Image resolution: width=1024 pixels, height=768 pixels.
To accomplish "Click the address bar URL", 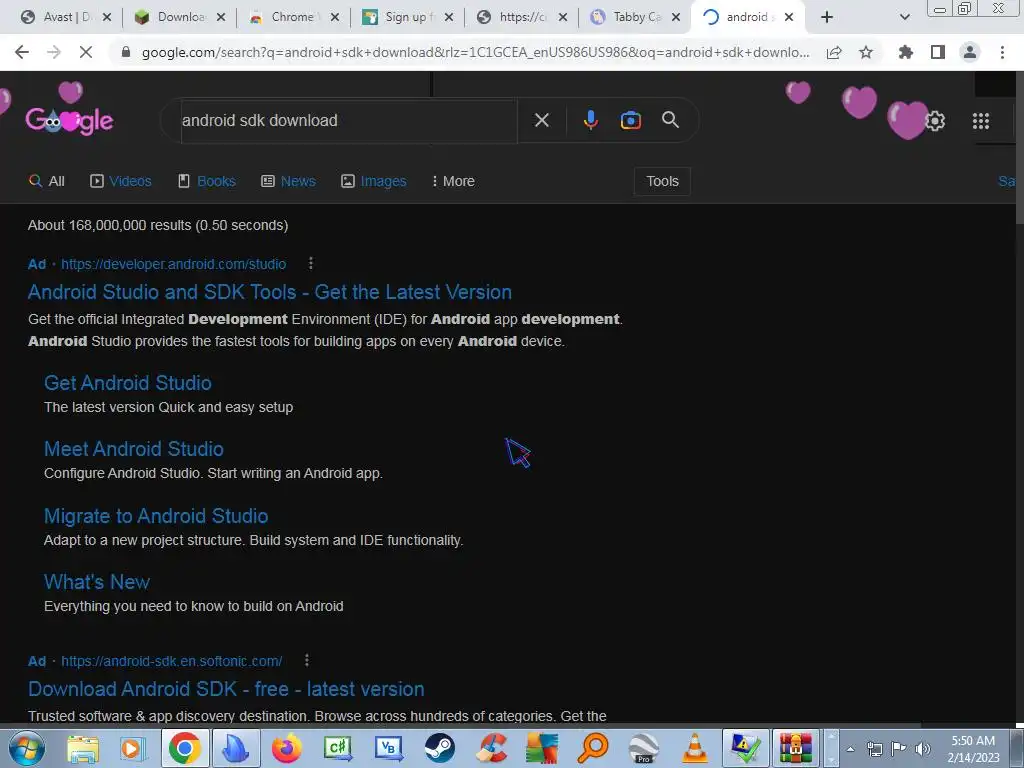I will (x=475, y=52).
